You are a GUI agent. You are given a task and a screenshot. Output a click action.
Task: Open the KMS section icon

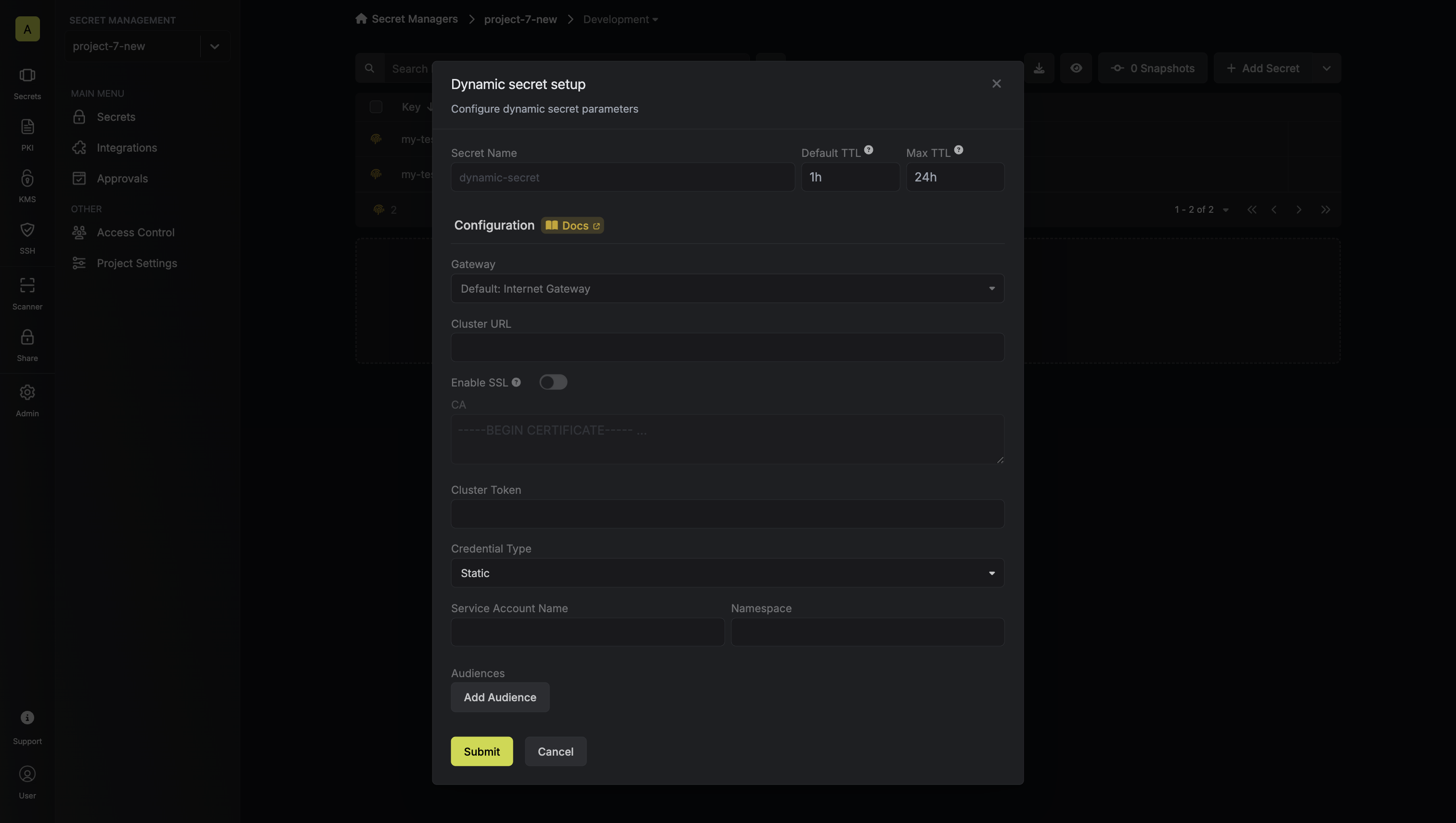[x=27, y=178]
